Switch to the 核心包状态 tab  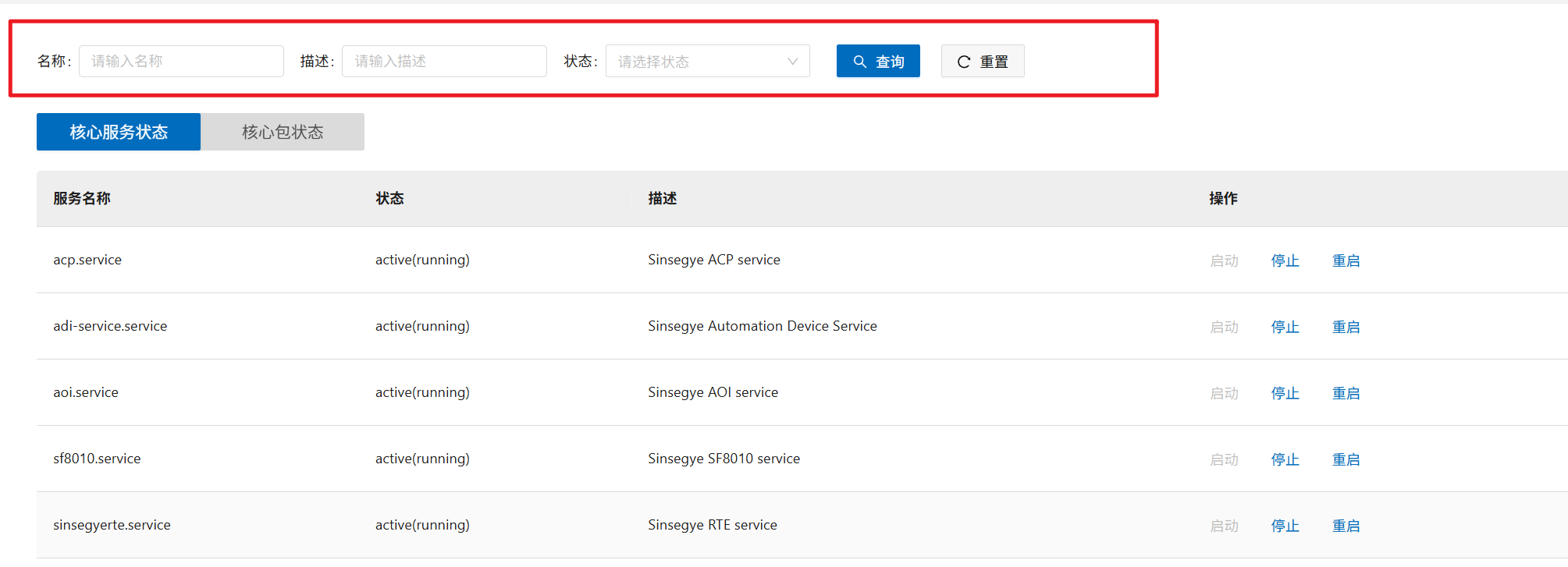283,132
